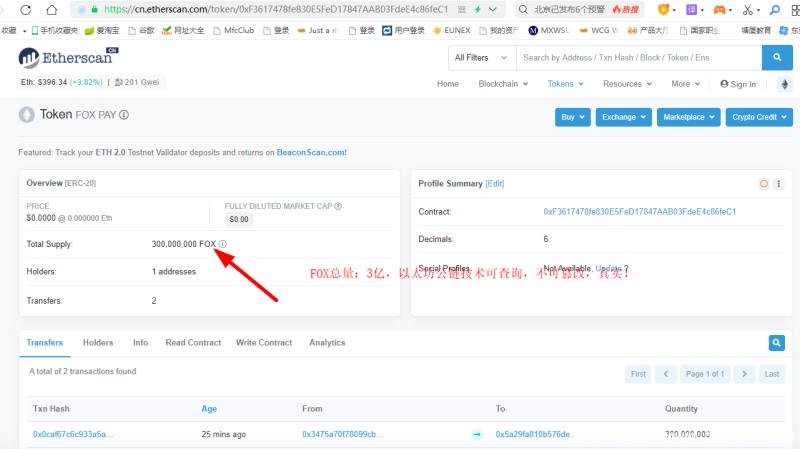Image resolution: width=800 pixels, height=449 pixels.
Task: Open the contract address link
Action: point(639,212)
